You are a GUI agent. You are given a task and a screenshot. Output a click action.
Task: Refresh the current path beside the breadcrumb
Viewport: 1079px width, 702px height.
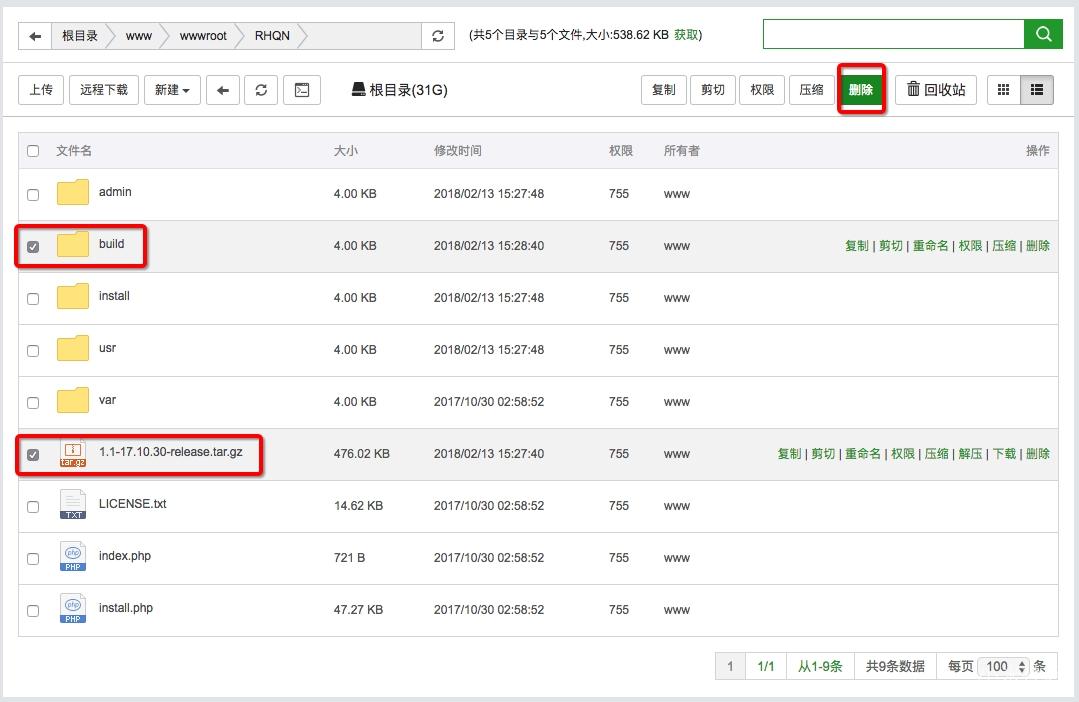tap(438, 34)
